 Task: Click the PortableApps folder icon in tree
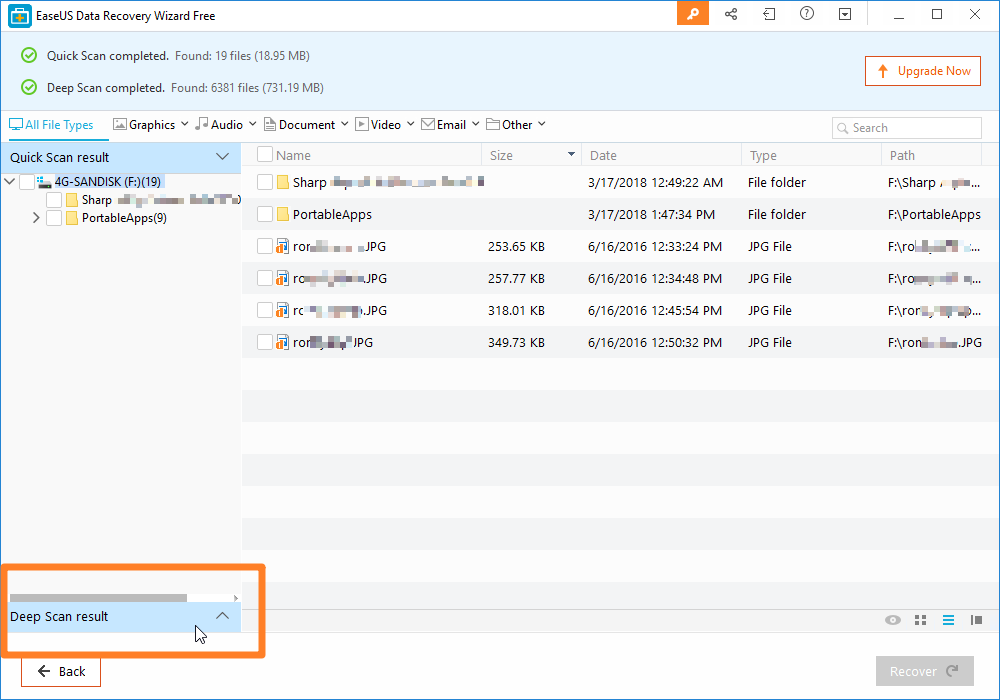click(72, 218)
